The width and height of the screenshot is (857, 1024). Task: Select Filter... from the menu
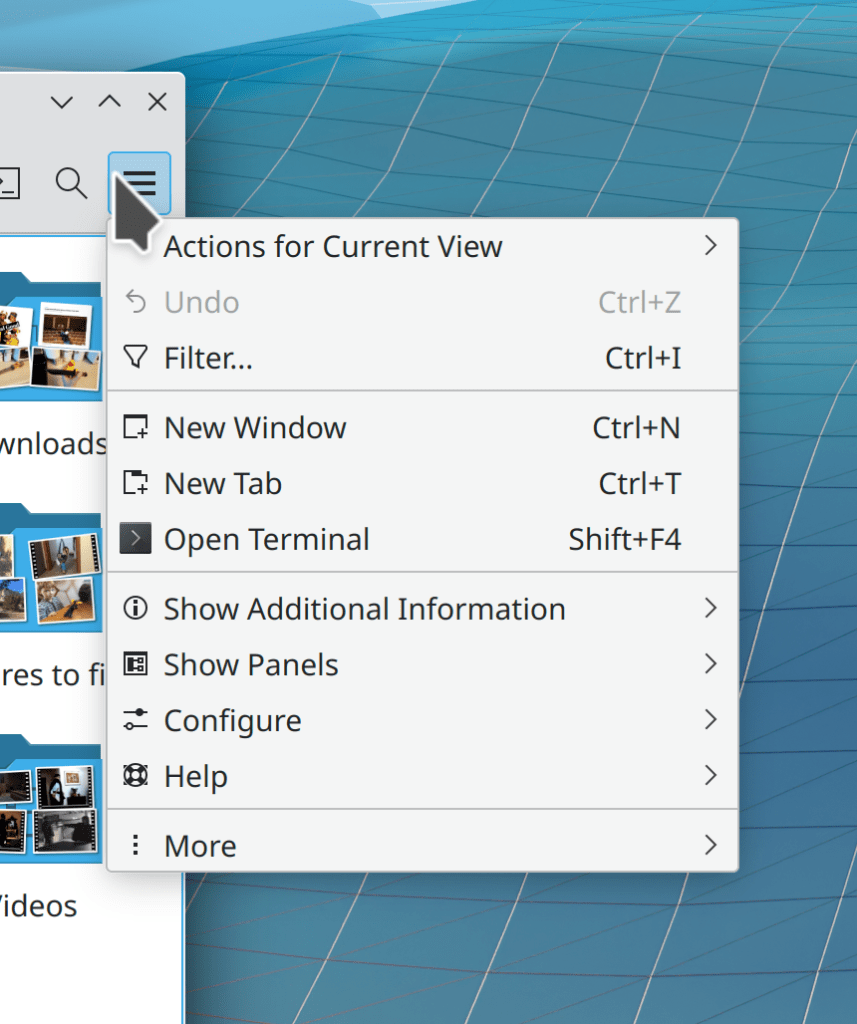click(208, 358)
